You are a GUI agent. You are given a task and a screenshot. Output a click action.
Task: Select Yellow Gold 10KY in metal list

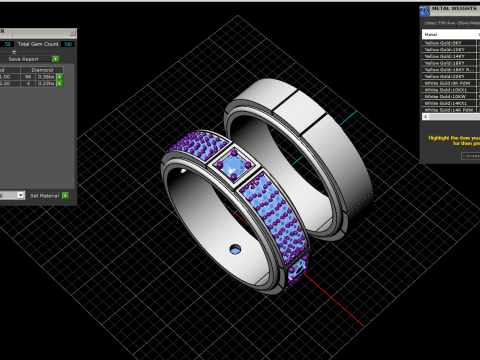click(449, 50)
